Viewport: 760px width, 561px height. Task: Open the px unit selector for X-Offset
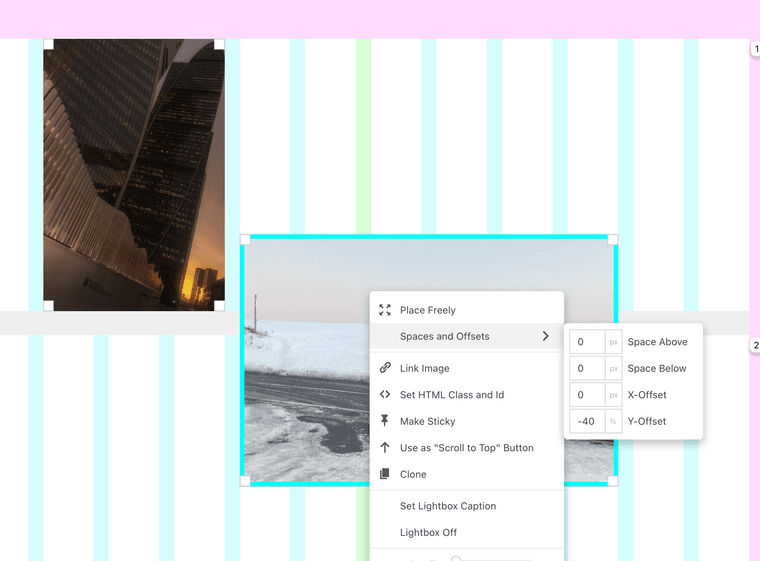(613, 395)
